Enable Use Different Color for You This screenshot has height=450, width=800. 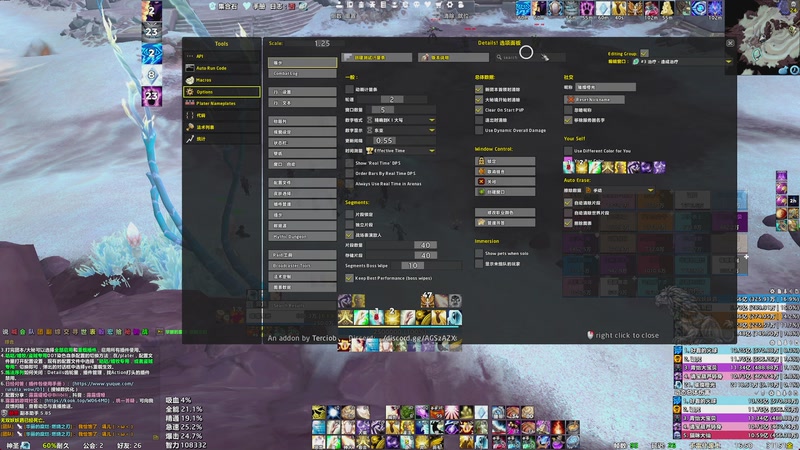coord(568,151)
